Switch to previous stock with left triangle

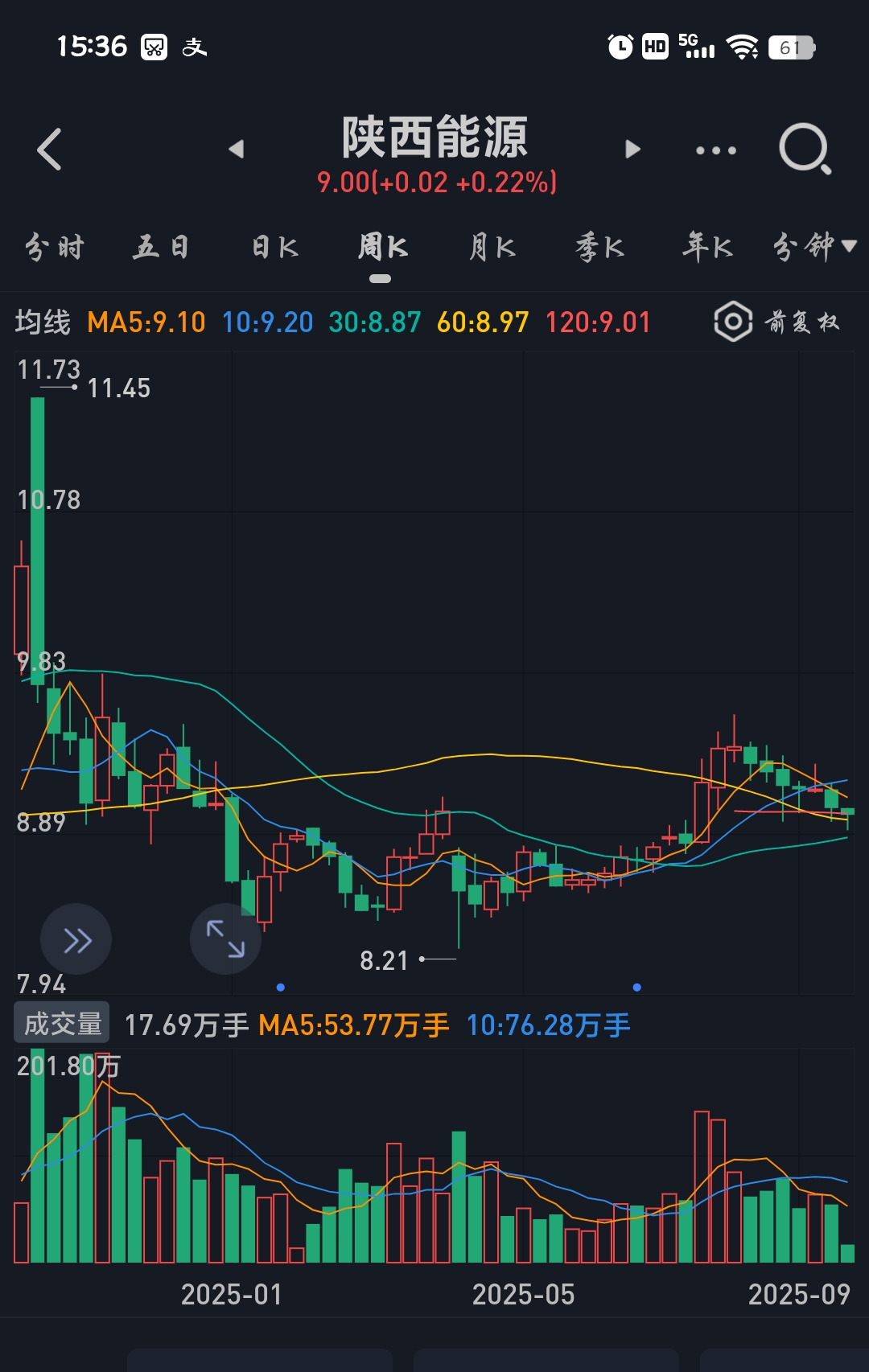tap(236, 149)
